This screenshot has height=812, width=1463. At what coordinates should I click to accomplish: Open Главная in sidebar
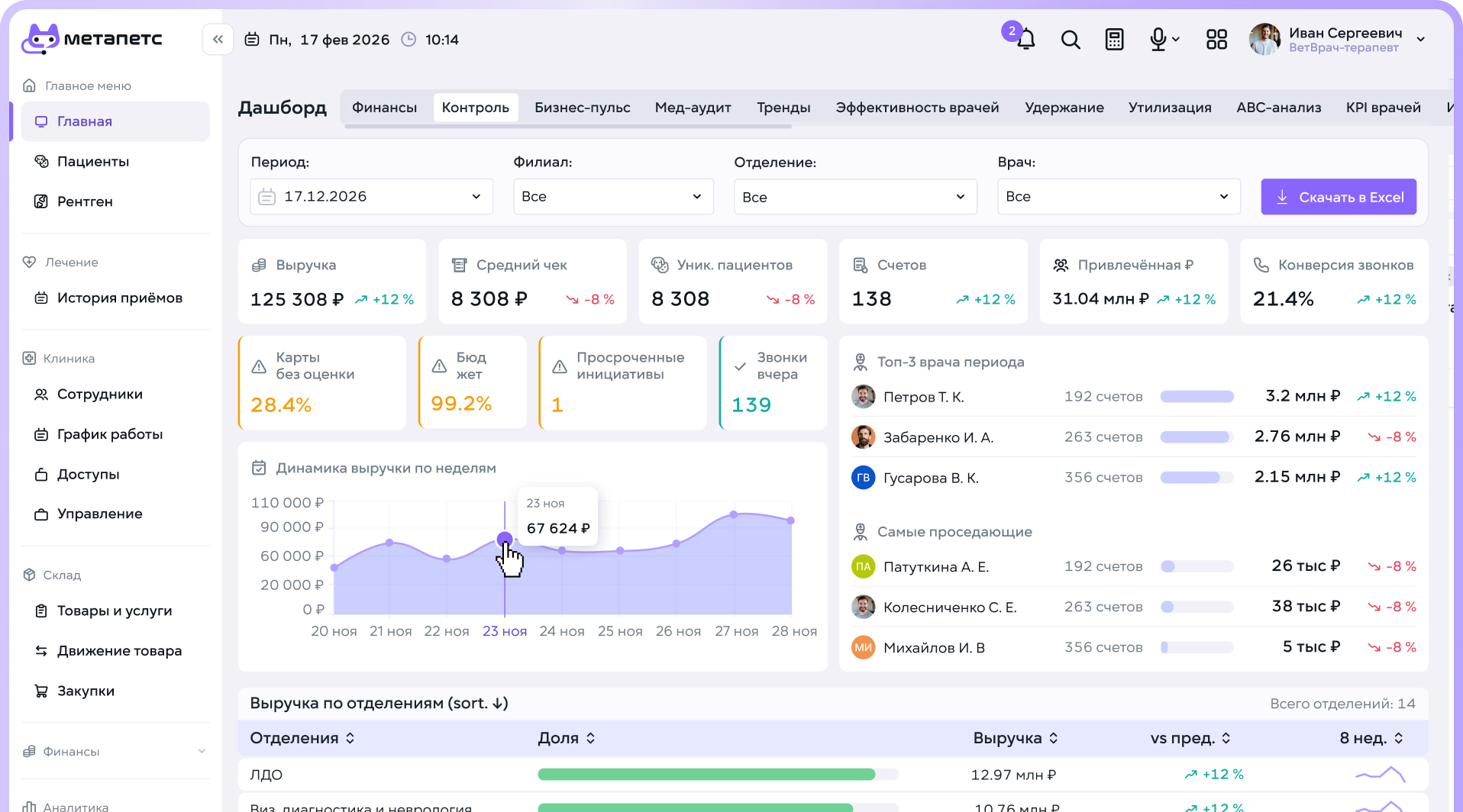[x=115, y=121]
